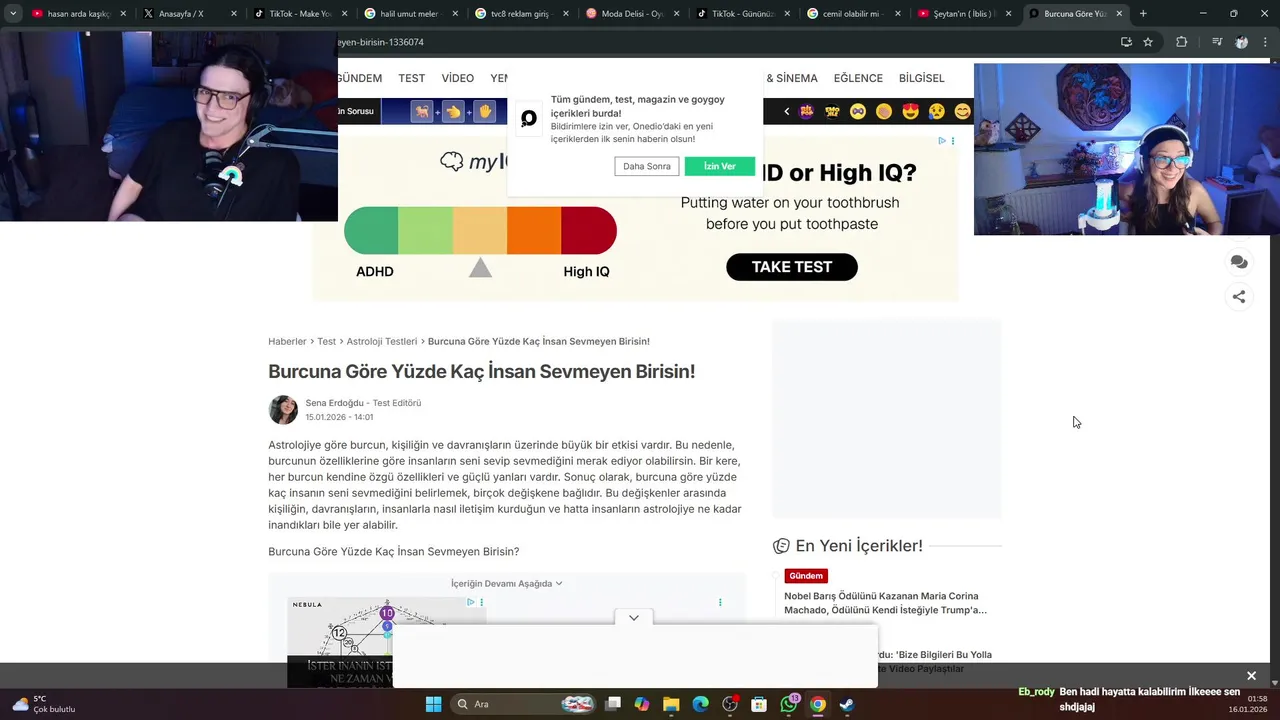
Task: Switch to the 'Şeytan'ın ( İblis )' tab
Action: click(x=964, y=14)
